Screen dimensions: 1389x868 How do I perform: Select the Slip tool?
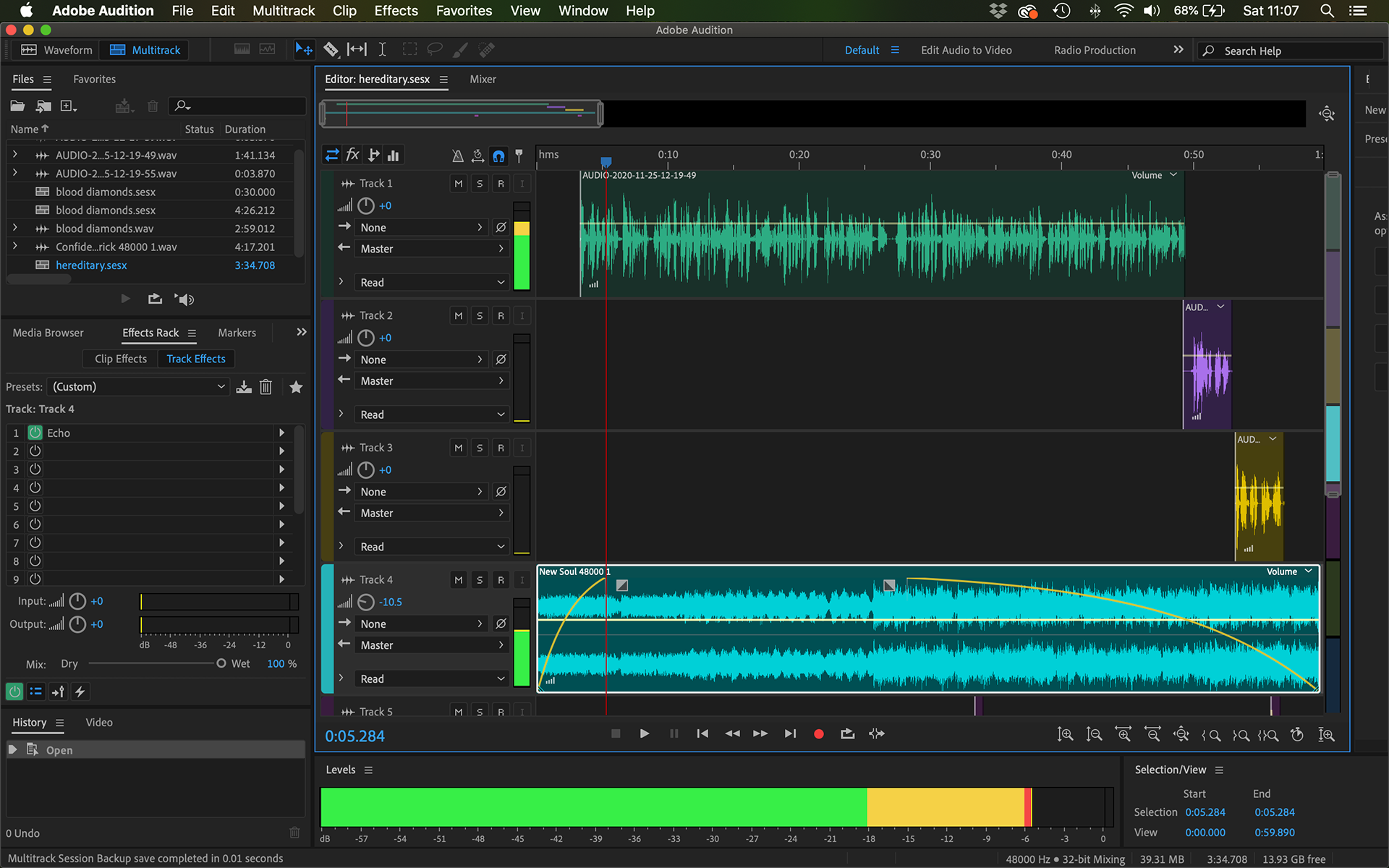pos(357,50)
